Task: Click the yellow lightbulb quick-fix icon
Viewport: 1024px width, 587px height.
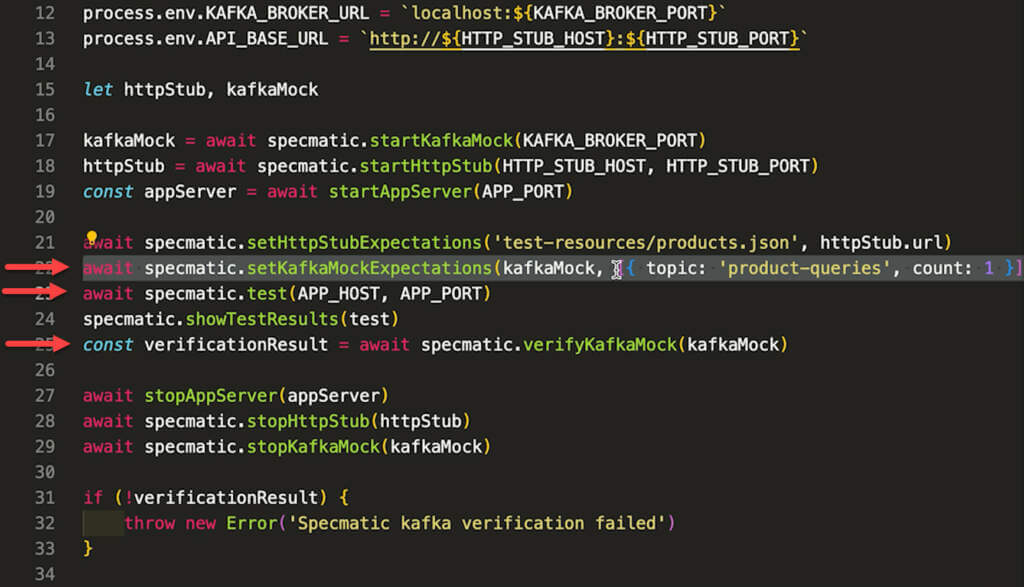Action: tap(91, 240)
